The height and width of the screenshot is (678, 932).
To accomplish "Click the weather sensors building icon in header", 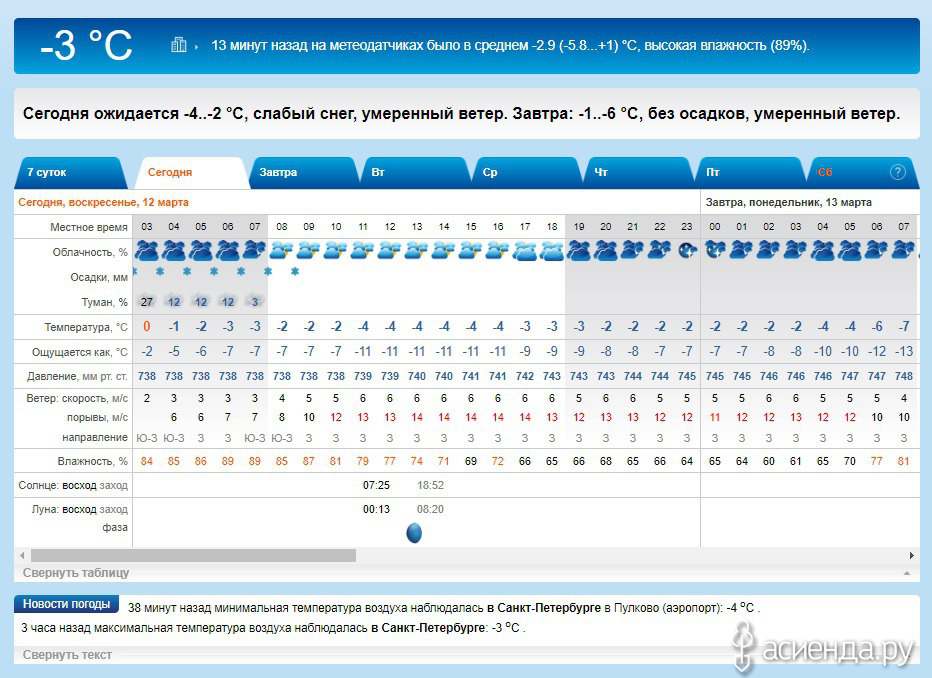I will (178, 45).
